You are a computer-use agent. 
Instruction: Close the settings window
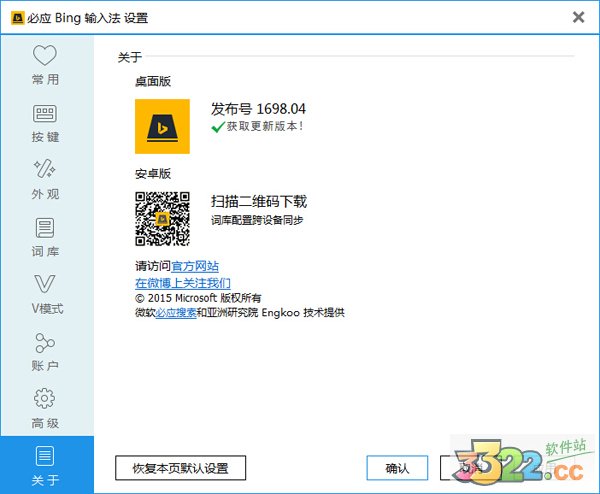[x=578, y=17]
